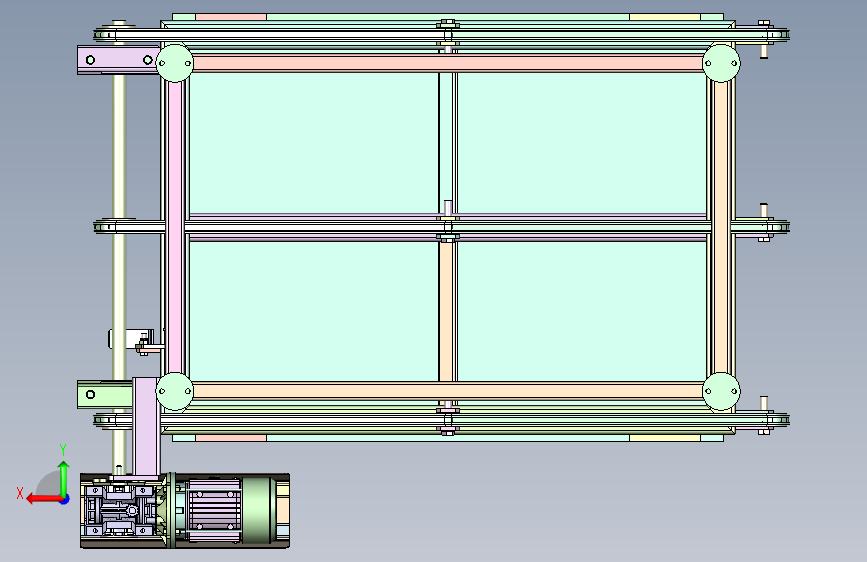Select the top-left purple mounting bracket with two holes
867x562 pixels.
tap(118, 60)
